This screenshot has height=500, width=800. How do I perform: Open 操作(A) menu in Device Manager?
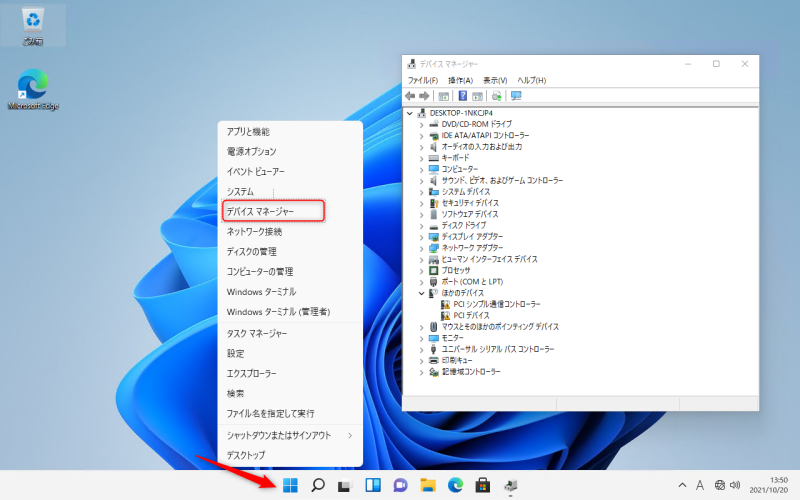460,80
